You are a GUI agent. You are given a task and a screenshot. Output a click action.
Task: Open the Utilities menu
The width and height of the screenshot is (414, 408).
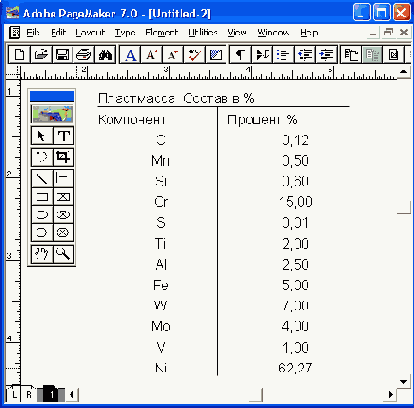[x=203, y=32]
